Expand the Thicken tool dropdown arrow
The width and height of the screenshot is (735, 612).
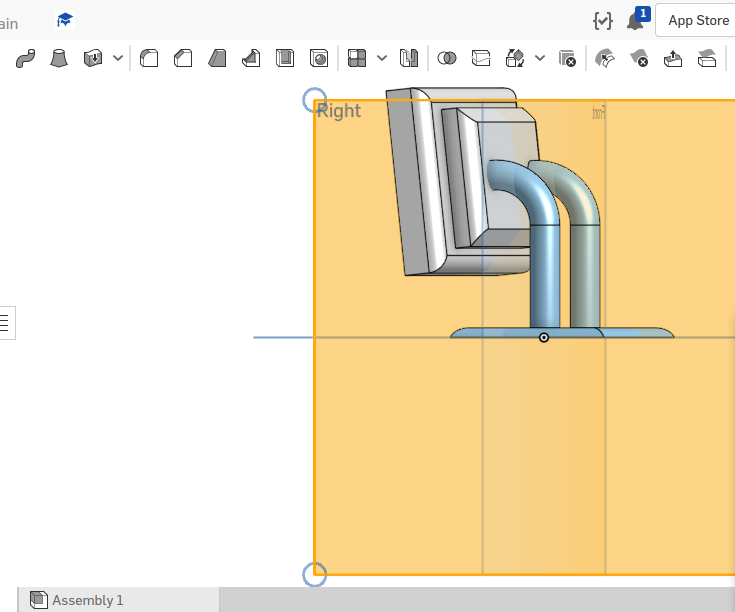tap(118, 58)
